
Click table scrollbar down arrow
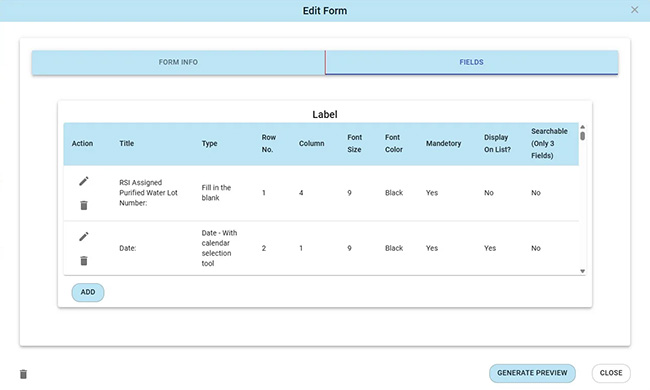(x=582, y=271)
